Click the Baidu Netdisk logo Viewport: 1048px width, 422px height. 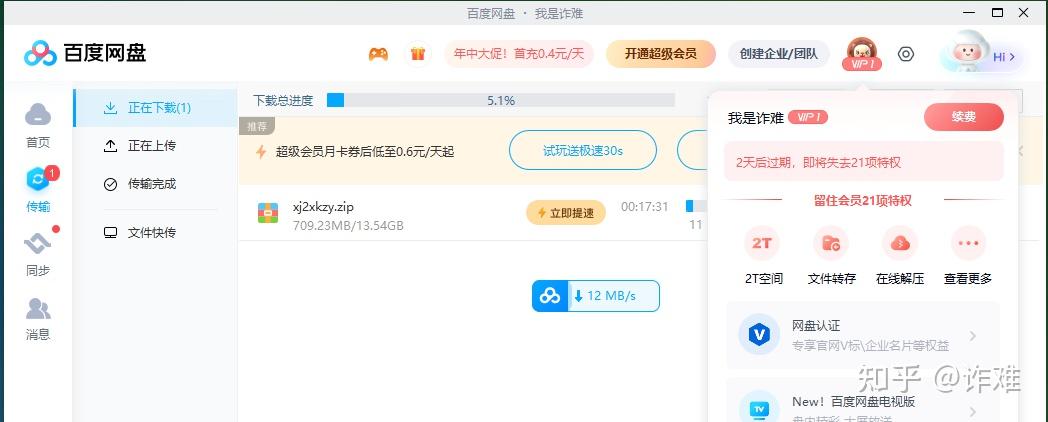(85, 54)
